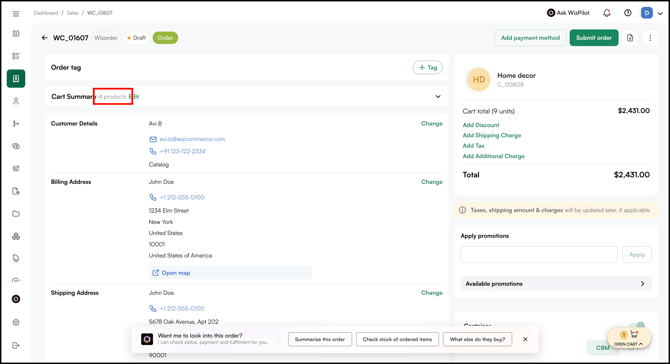Click the logout icon in sidebar
670x364 pixels.
pyautogui.click(x=16, y=345)
